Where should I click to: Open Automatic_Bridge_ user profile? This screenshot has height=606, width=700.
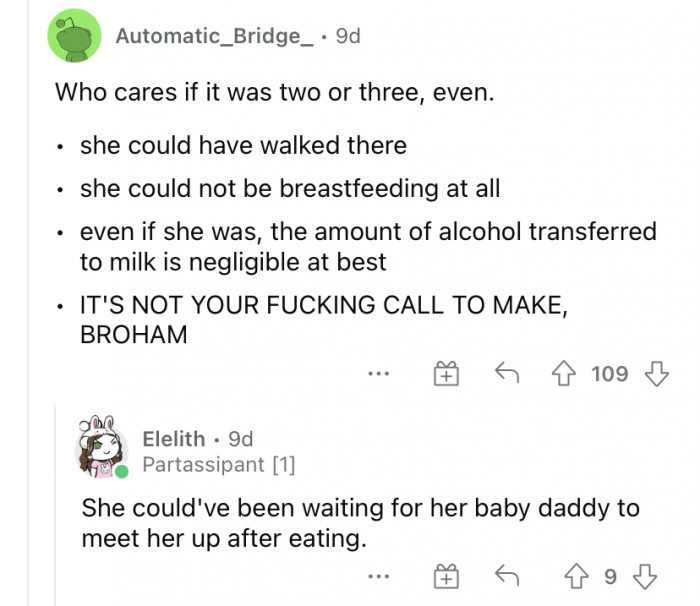pyautogui.click(x=208, y=36)
